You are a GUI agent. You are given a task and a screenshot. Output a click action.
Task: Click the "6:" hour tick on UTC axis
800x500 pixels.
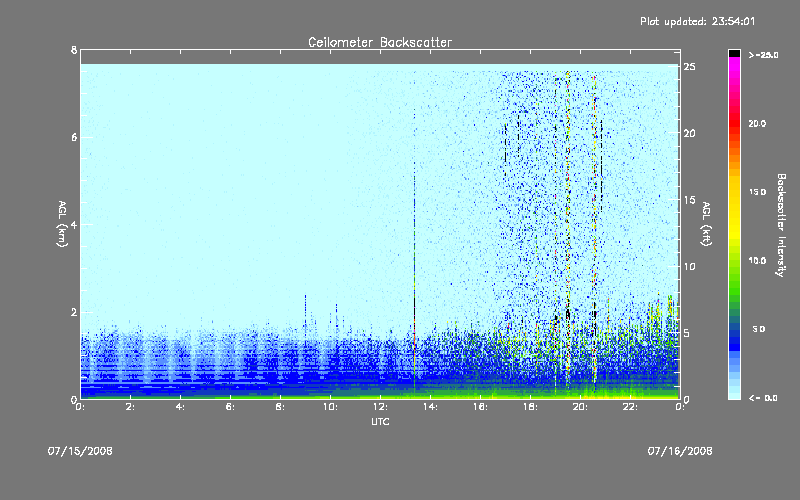point(230,407)
